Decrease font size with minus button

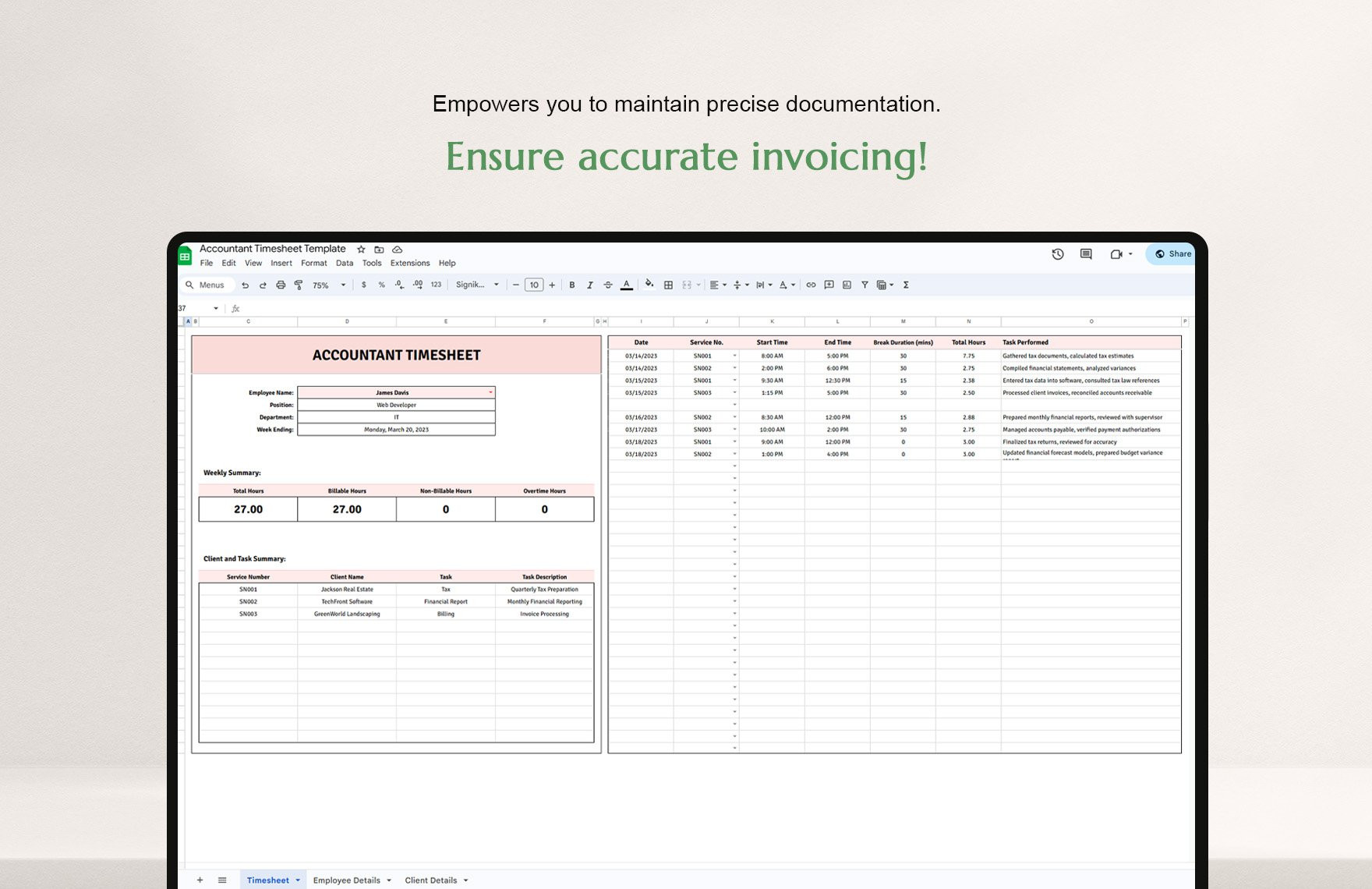tap(515, 285)
